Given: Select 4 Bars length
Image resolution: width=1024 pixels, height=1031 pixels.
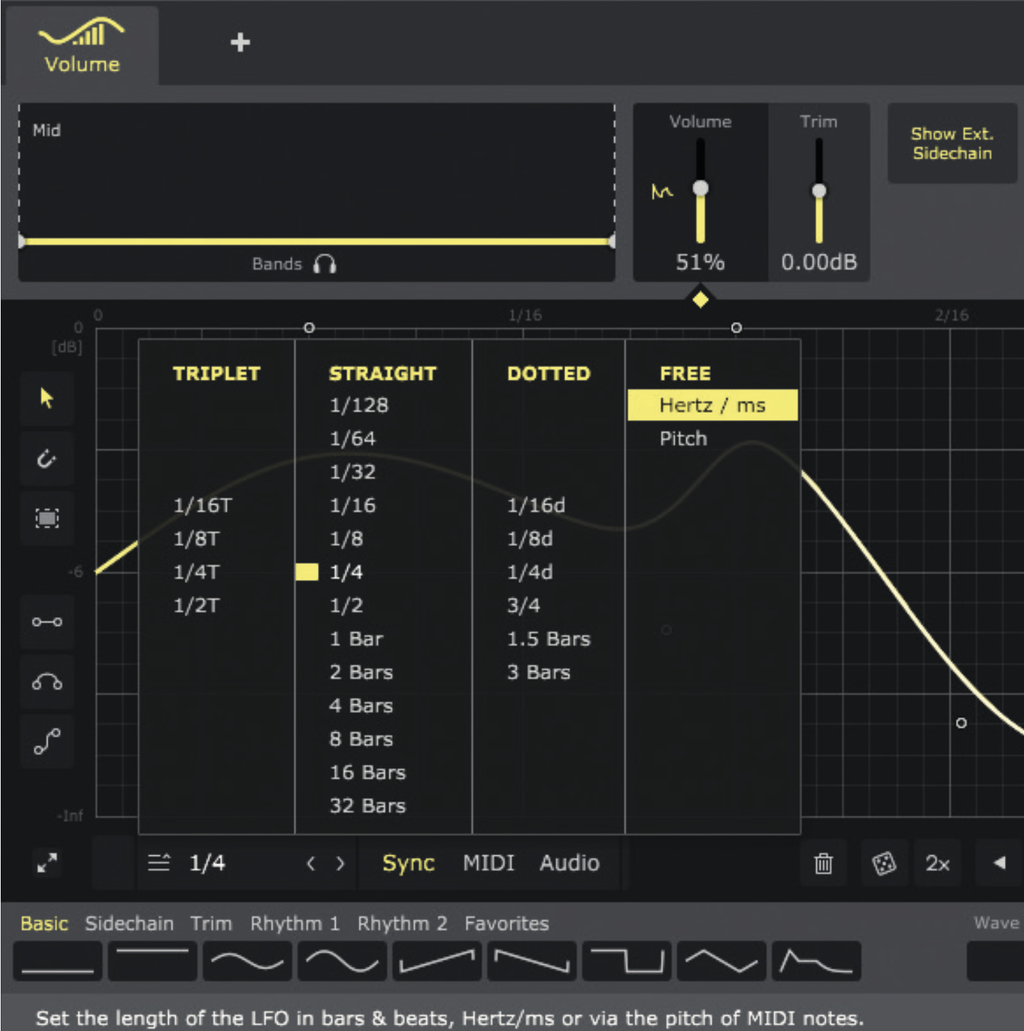Looking at the screenshot, I should [x=361, y=706].
